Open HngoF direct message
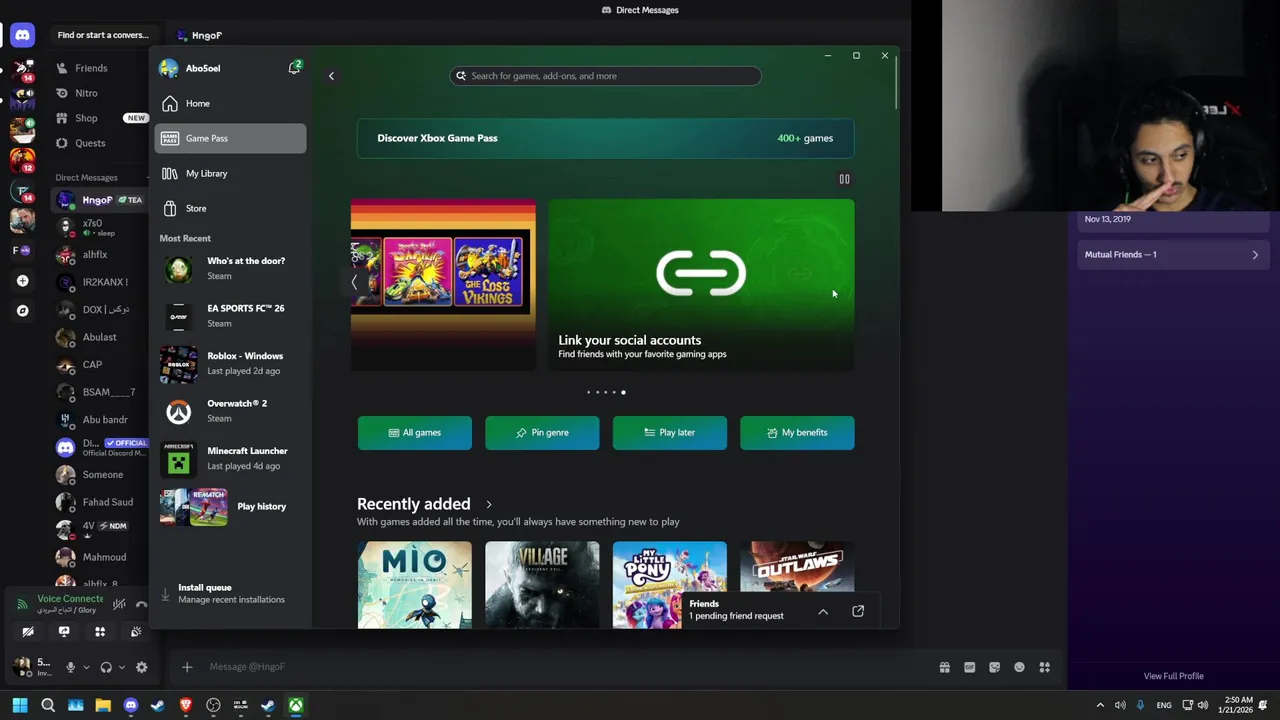The height and width of the screenshot is (720, 1280). tap(98, 200)
